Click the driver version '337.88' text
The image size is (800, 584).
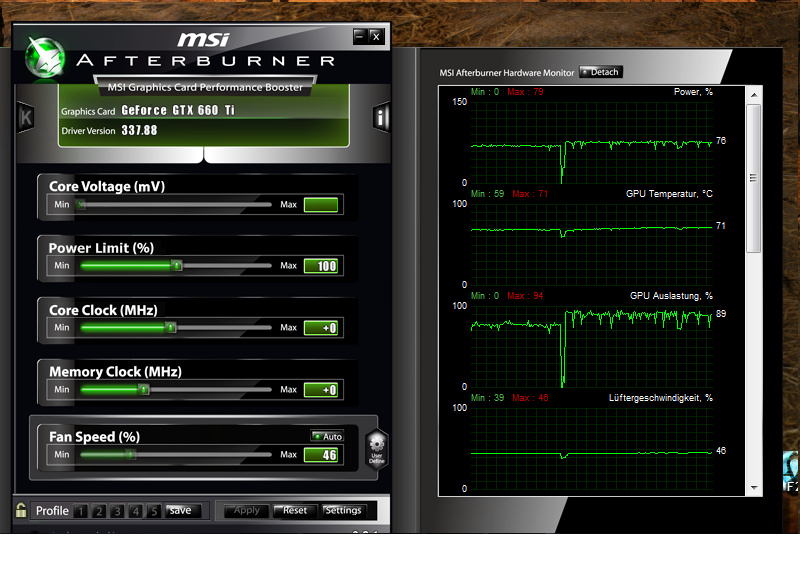pyautogui.click(x=139, y=131)
